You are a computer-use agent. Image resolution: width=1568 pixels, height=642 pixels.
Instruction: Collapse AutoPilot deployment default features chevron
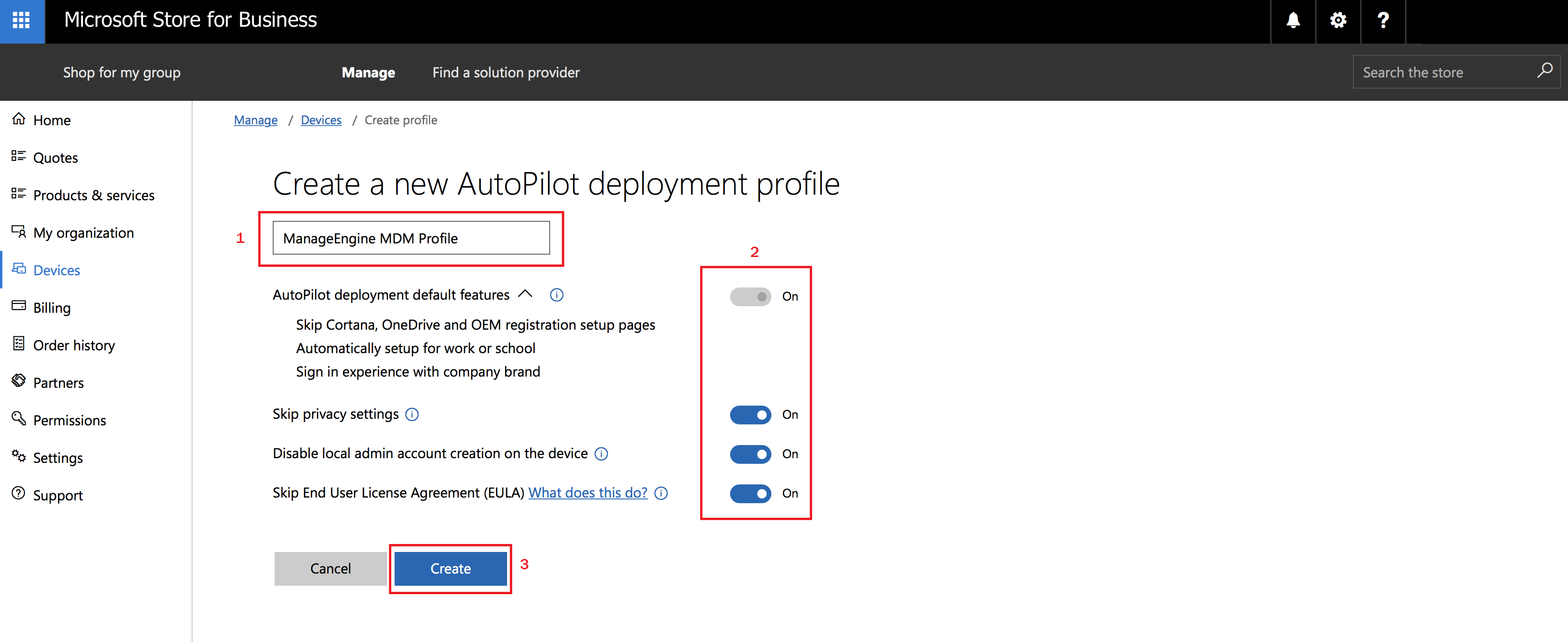[x=525, y=295]
